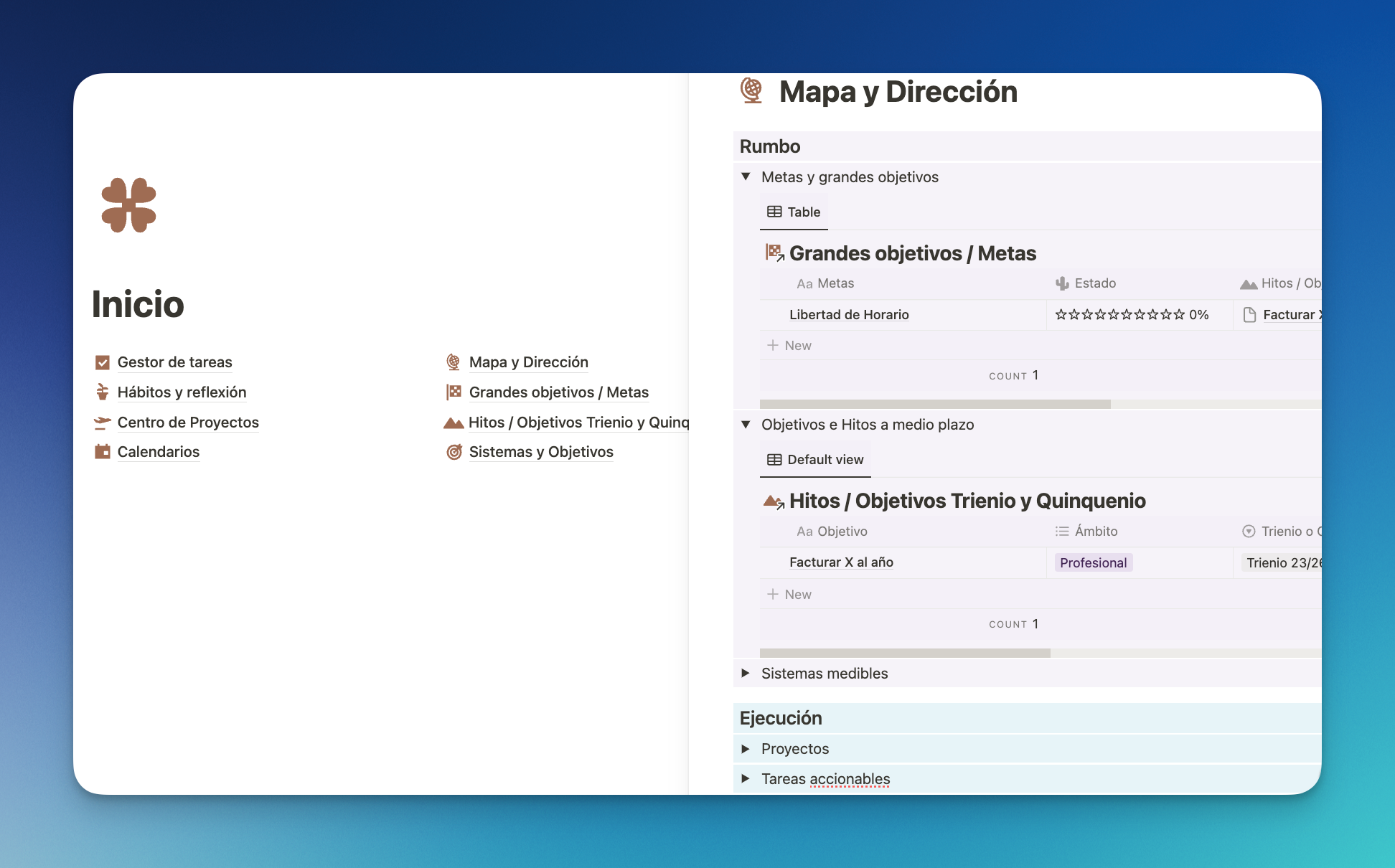1395x868 pixels.
Task: Expand the Tareas accionables toggle
Action: (x=746, y=778)
